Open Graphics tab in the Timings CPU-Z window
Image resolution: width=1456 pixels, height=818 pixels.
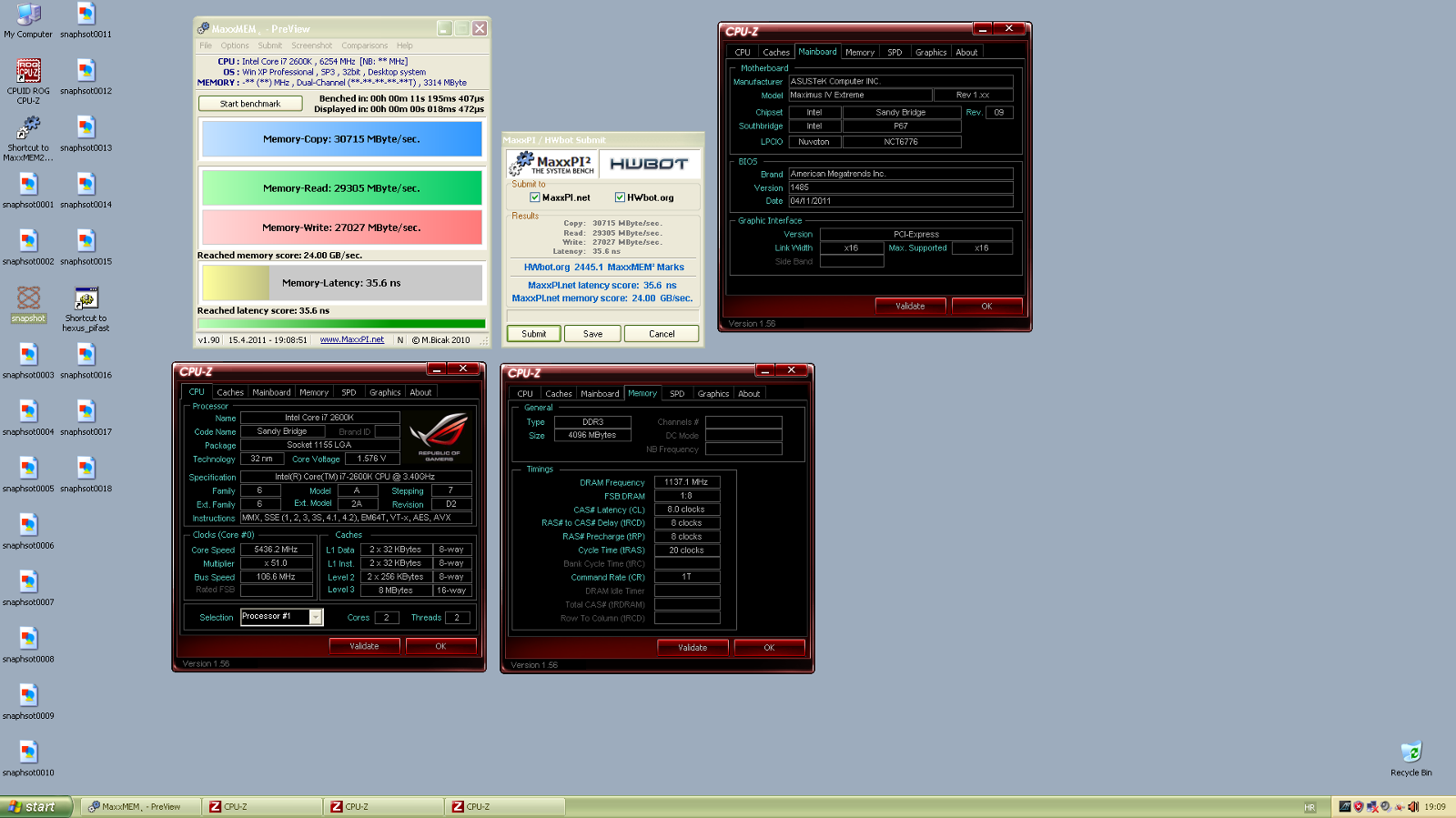[713, 394]
